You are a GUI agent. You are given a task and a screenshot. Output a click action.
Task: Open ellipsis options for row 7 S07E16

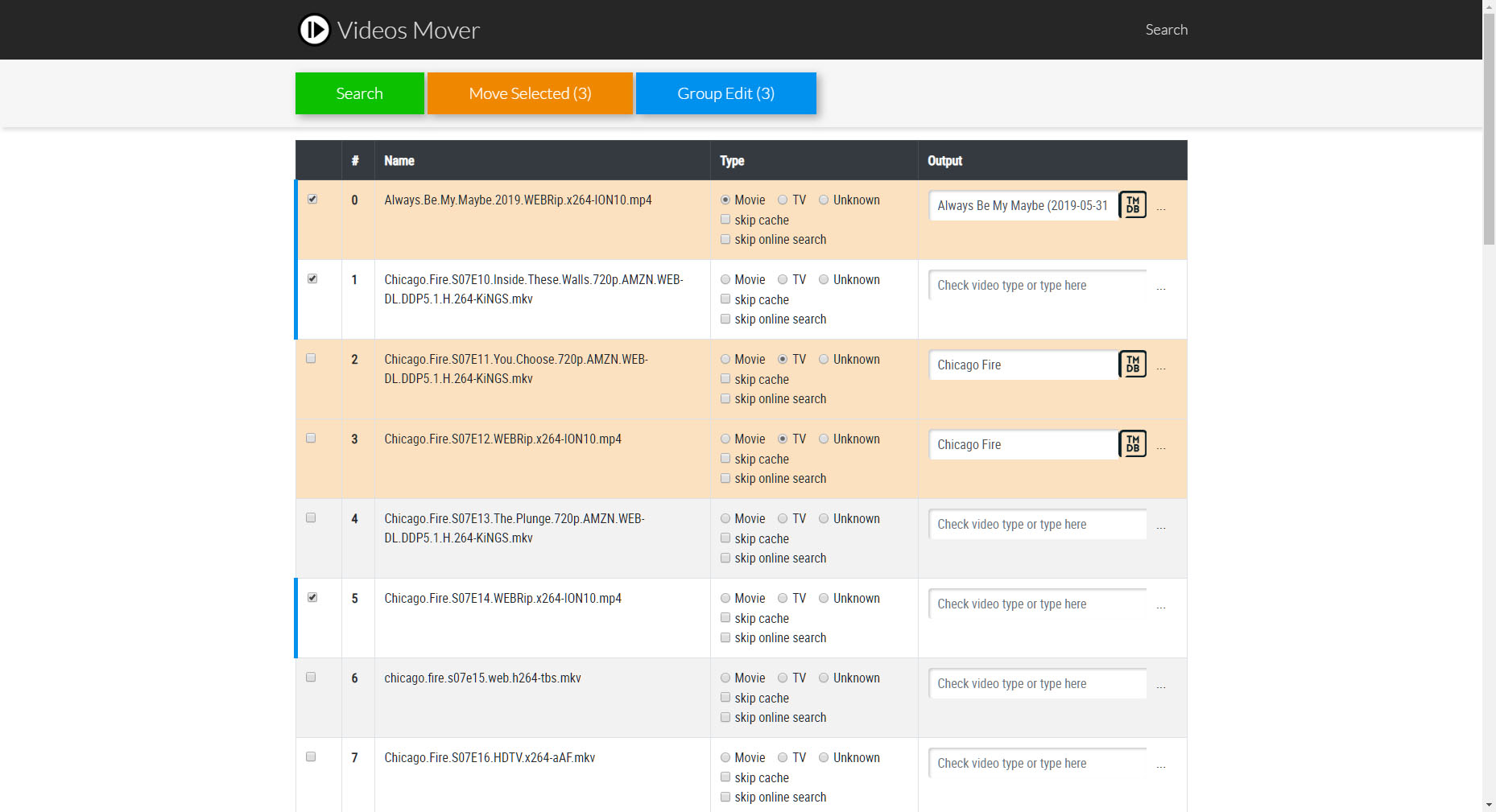[1161, 766]
